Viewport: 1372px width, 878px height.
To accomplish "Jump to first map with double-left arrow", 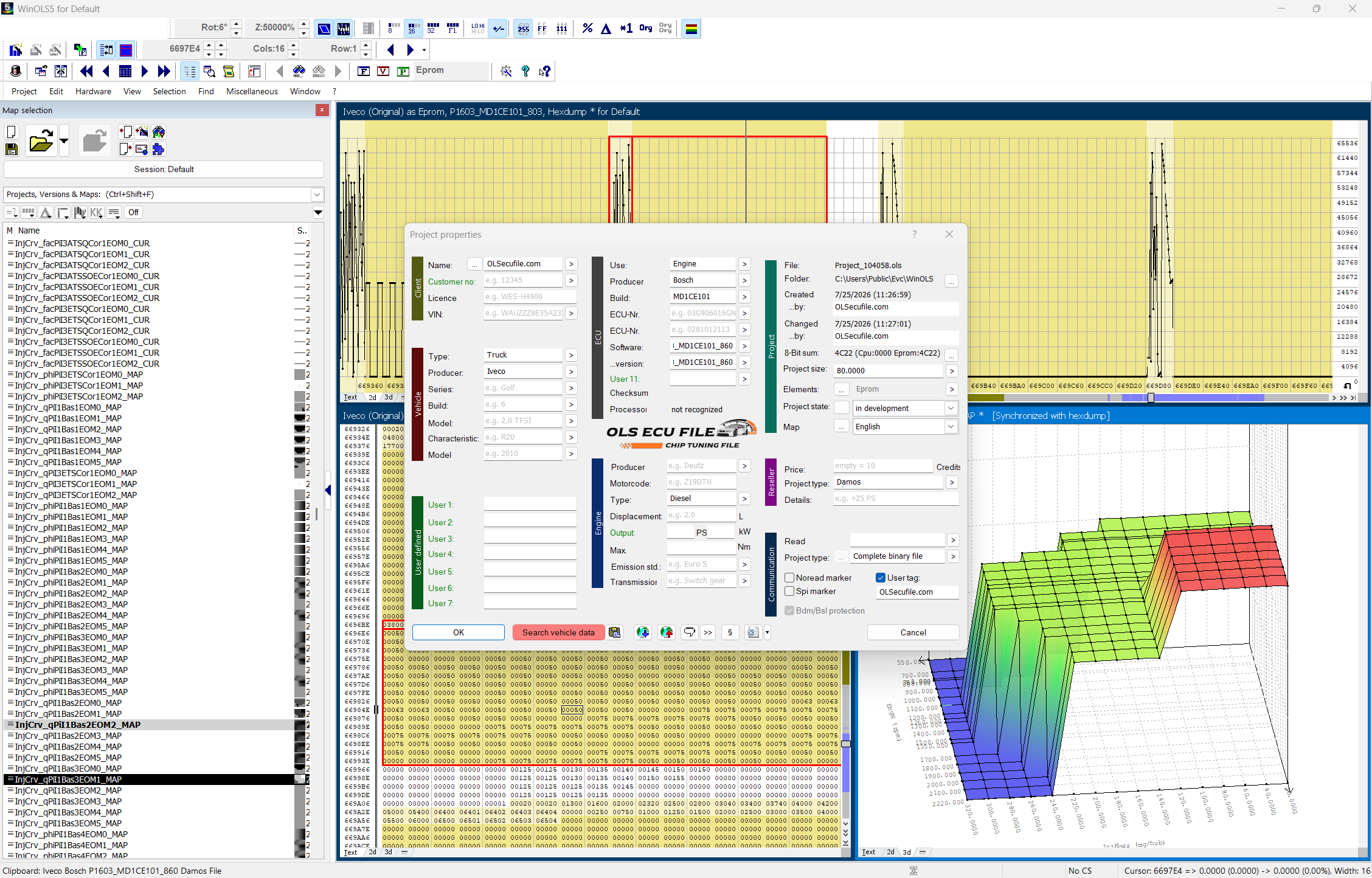I will pyautogui.click(x=86, y=71).
